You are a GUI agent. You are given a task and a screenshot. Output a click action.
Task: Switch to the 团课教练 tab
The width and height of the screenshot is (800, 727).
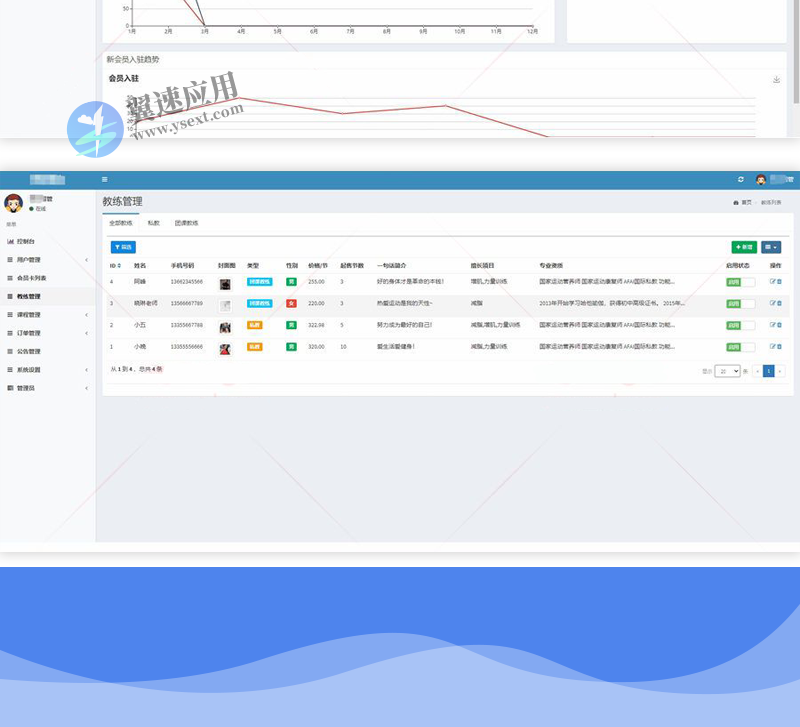coord(186,223)
